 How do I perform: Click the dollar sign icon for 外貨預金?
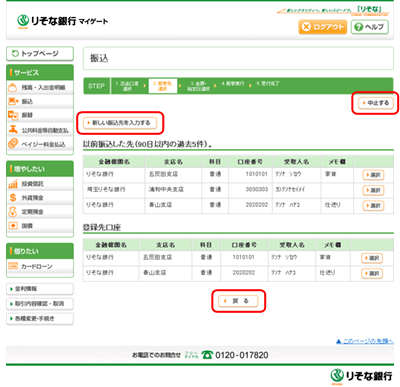tap(13, 198)
